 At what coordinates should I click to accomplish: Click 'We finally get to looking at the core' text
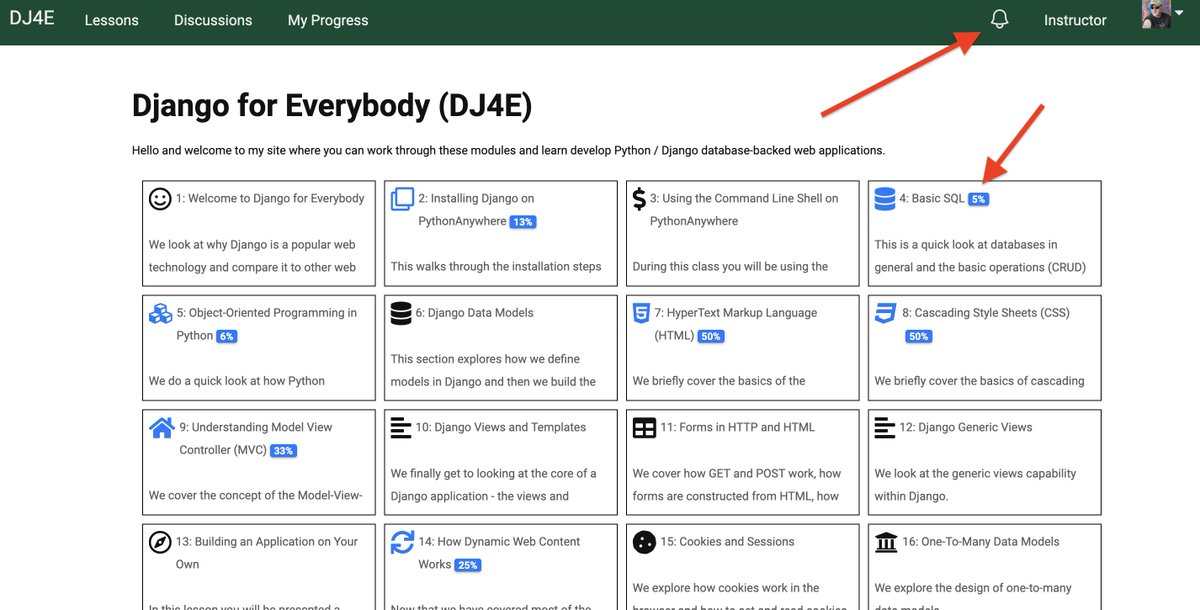point(494,484)
